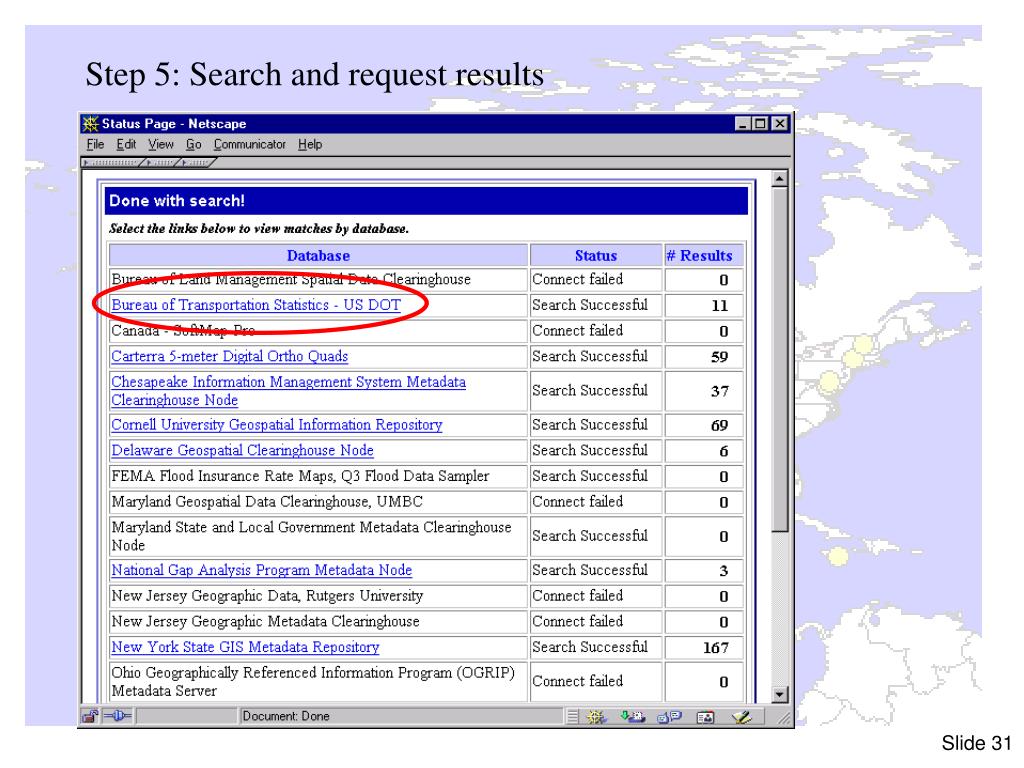Click 'Ohio Geographically Referenced Information Program' text
Viewport: 1024px width, 768px height.
pyautogui.click(x=313, y=681)
